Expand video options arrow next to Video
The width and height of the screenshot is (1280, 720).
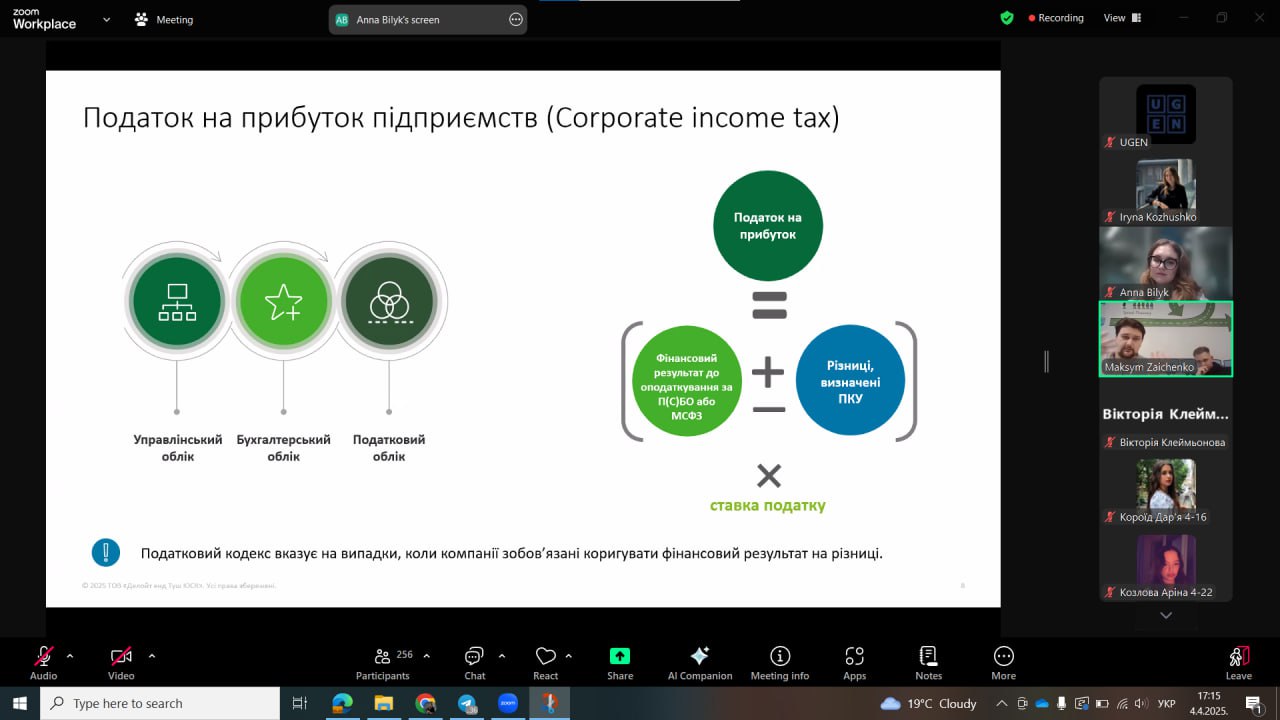tap(152, 656)
